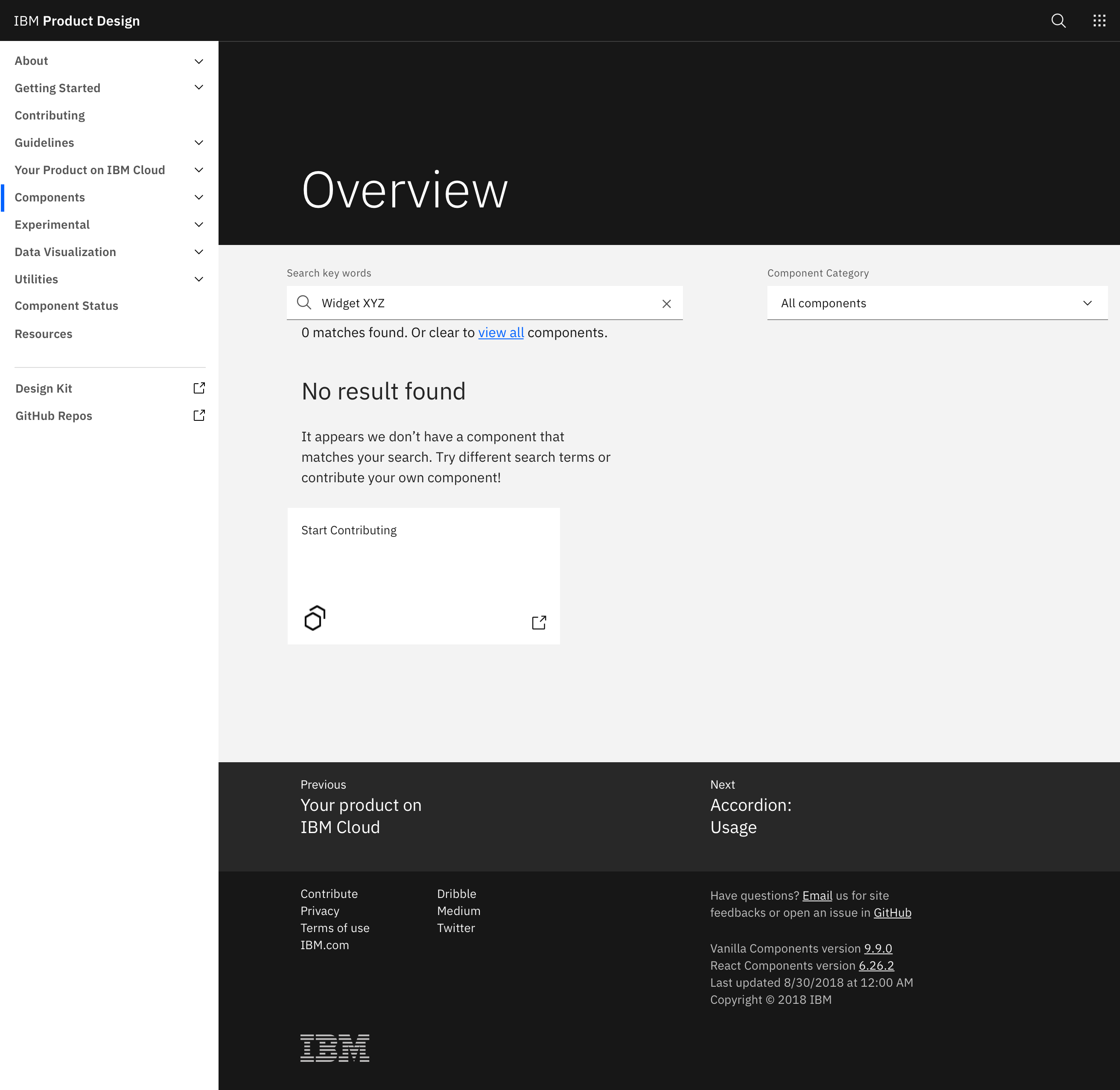Select Component Status from the sidebar
The image size is (1120, 1090).
[67, 306]
